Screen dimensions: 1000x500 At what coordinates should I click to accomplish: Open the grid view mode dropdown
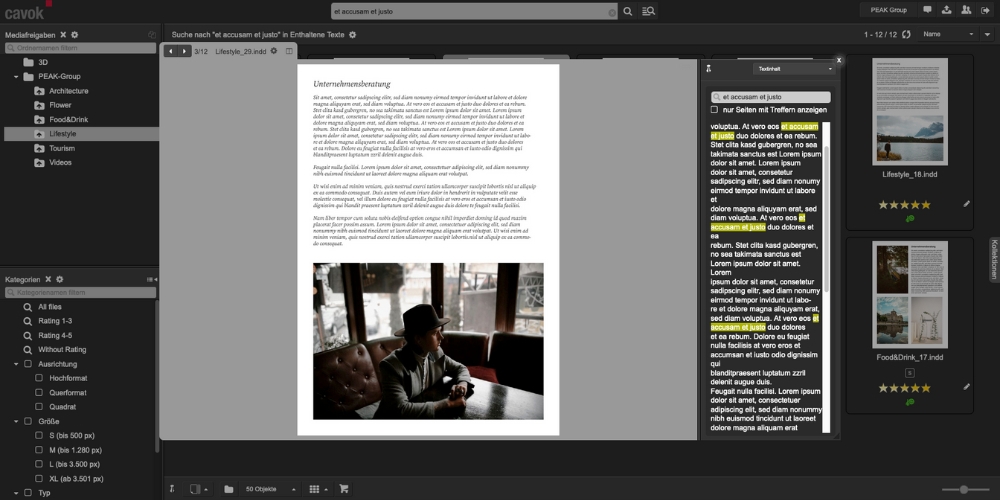[317, 489]
